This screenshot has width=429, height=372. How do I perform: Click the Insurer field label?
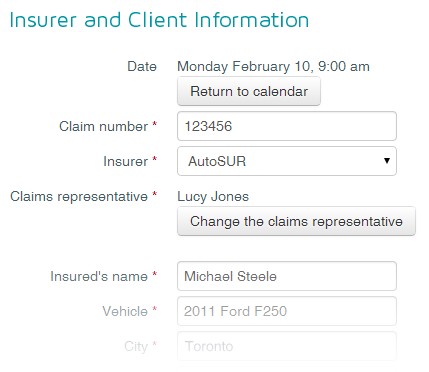[125, 161]
